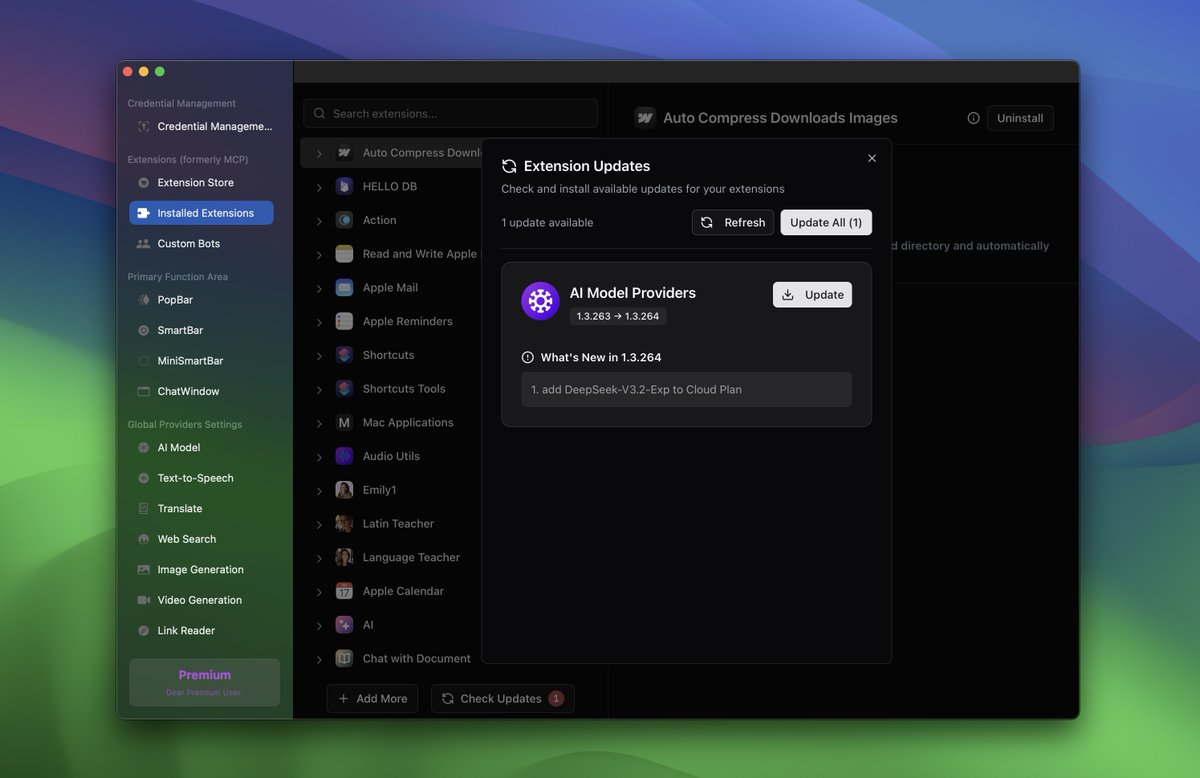Viewport: 1200px width, 778px height.
Task: Click the Search extensions input field
Action: point(450,114)
